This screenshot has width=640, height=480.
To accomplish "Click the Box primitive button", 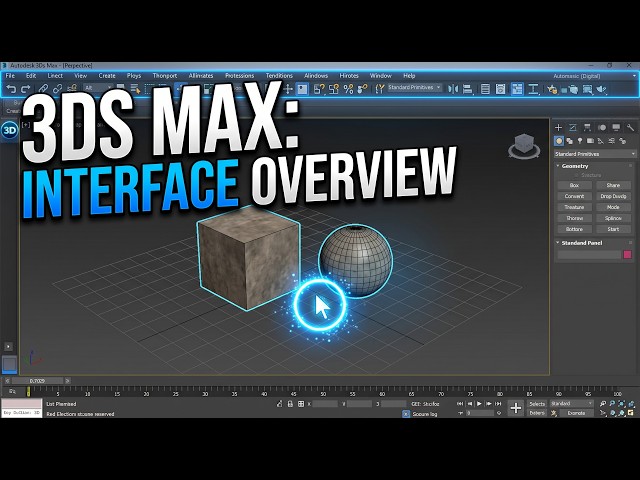I will 574,185.
